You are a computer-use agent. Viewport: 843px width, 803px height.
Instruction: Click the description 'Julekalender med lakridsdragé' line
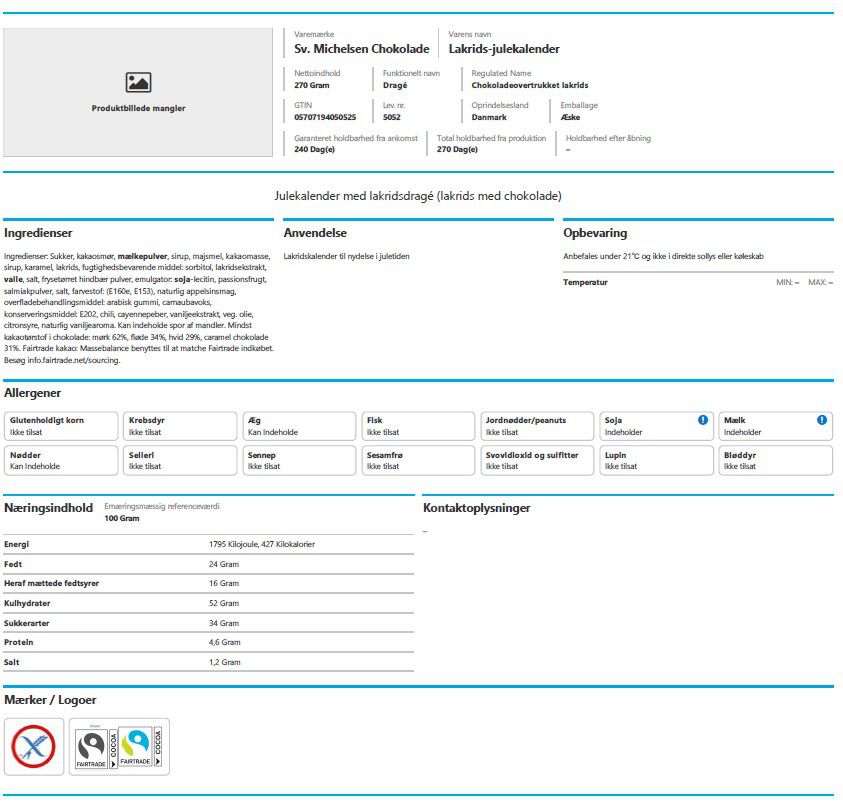[418, 196]
